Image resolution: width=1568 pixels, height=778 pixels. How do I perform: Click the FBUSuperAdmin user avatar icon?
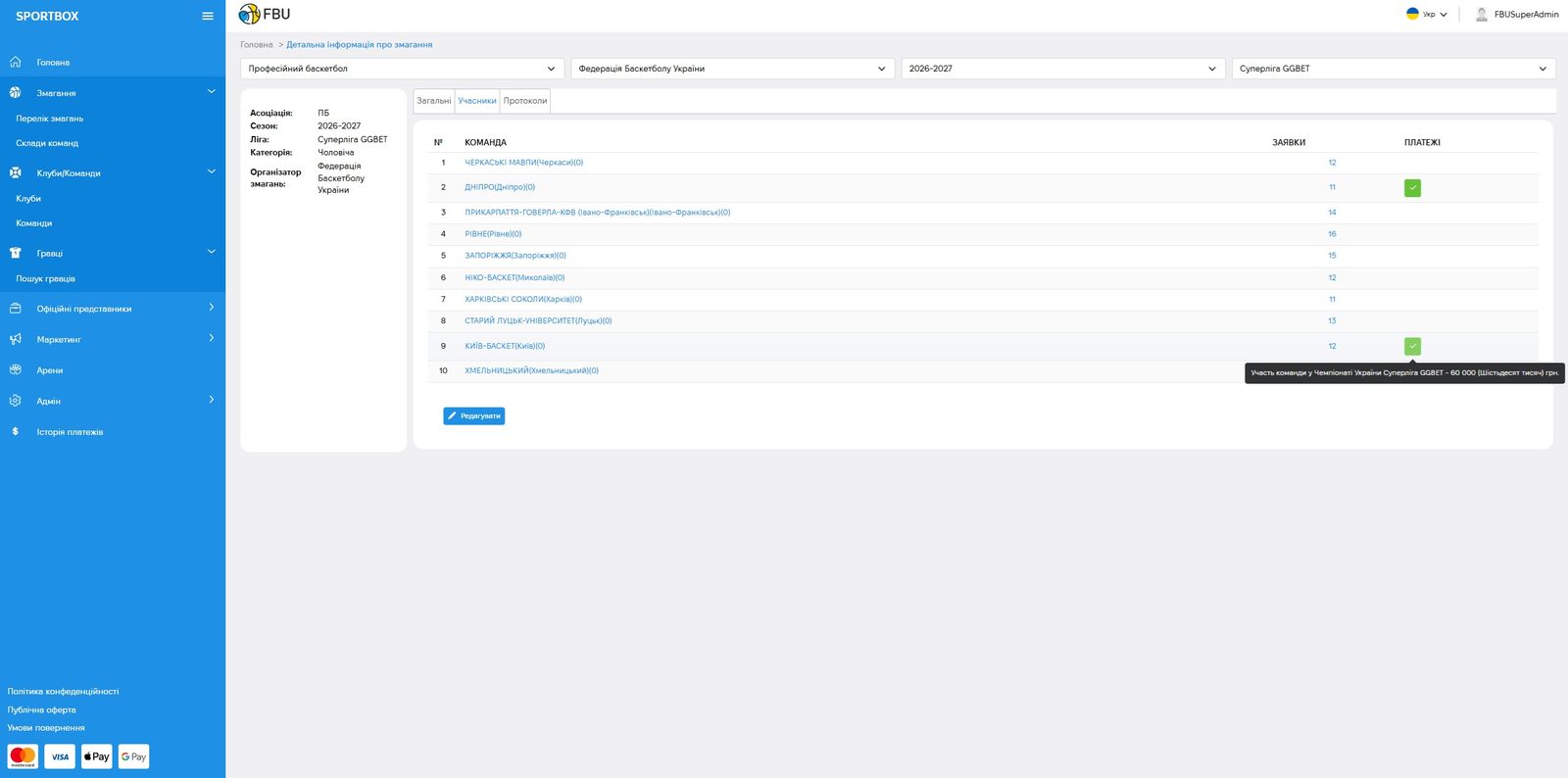coord(1482,14)
